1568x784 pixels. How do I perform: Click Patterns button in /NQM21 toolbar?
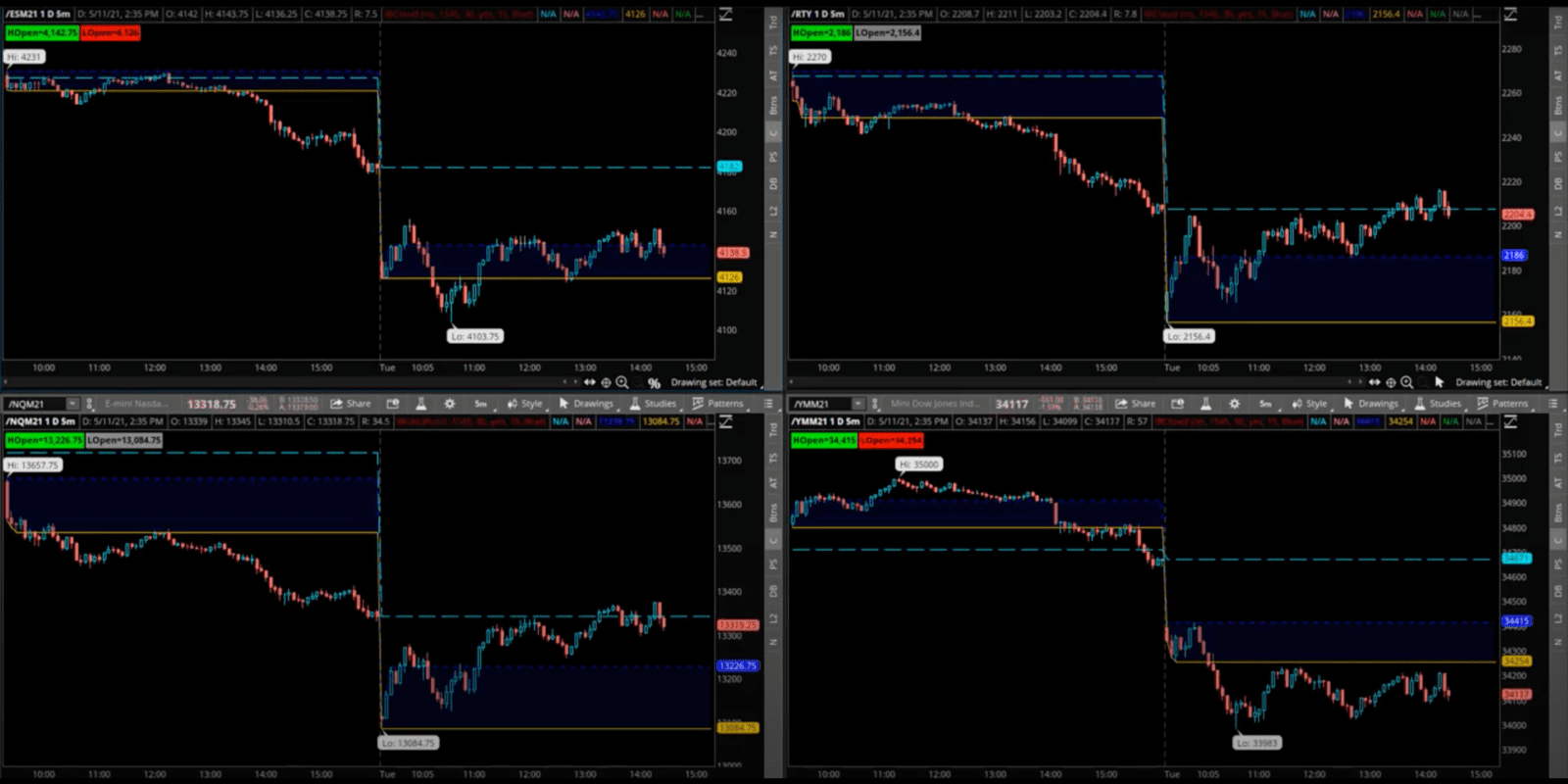click(x=717, y=404)
